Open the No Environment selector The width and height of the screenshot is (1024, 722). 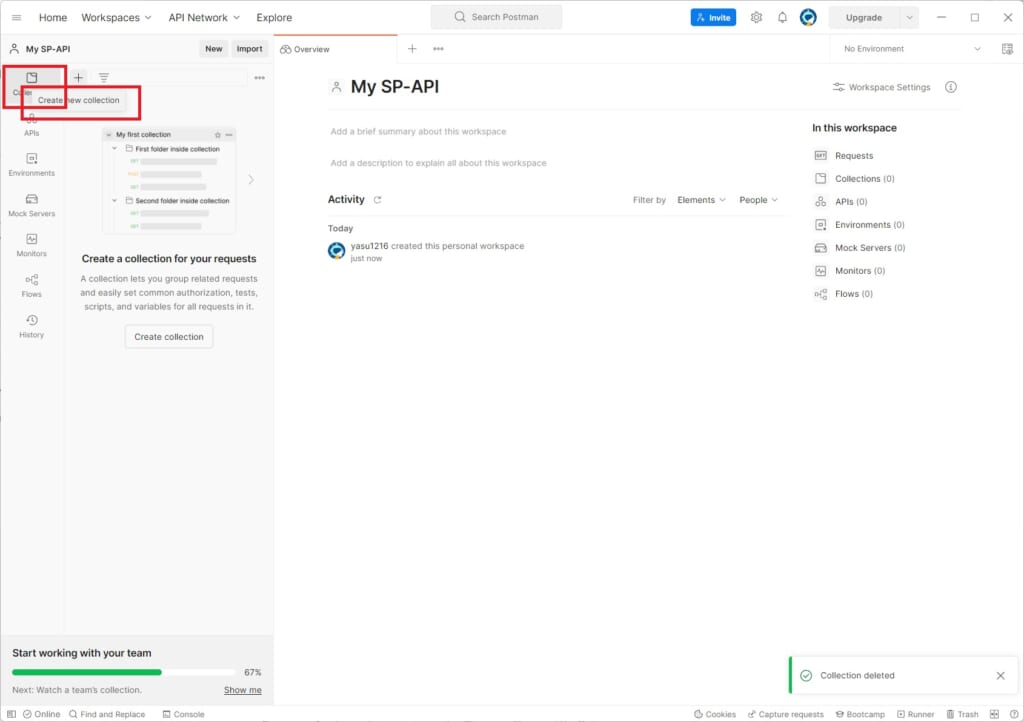(x=912, y=49)
